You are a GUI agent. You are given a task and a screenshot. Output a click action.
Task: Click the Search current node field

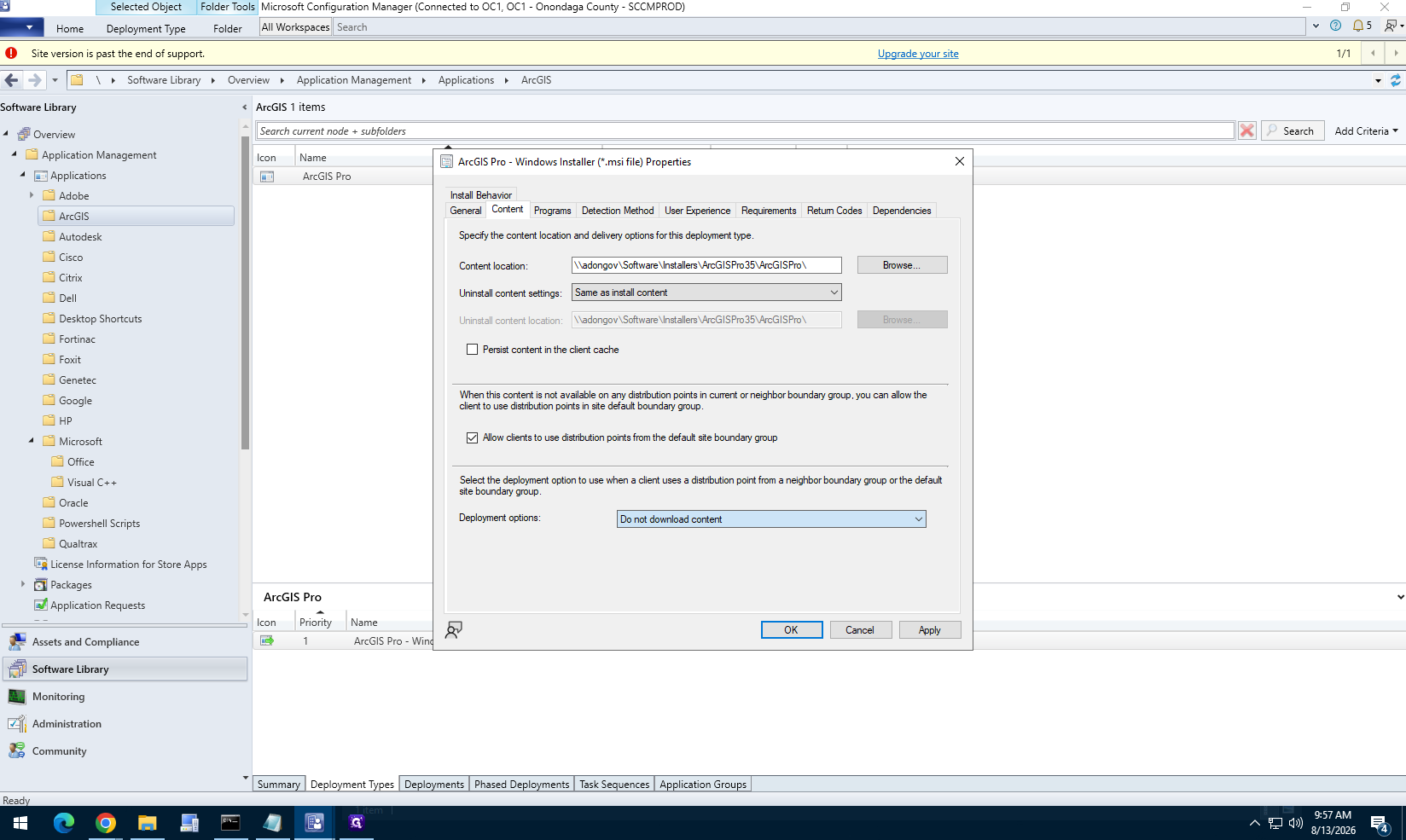click(745, 130)
